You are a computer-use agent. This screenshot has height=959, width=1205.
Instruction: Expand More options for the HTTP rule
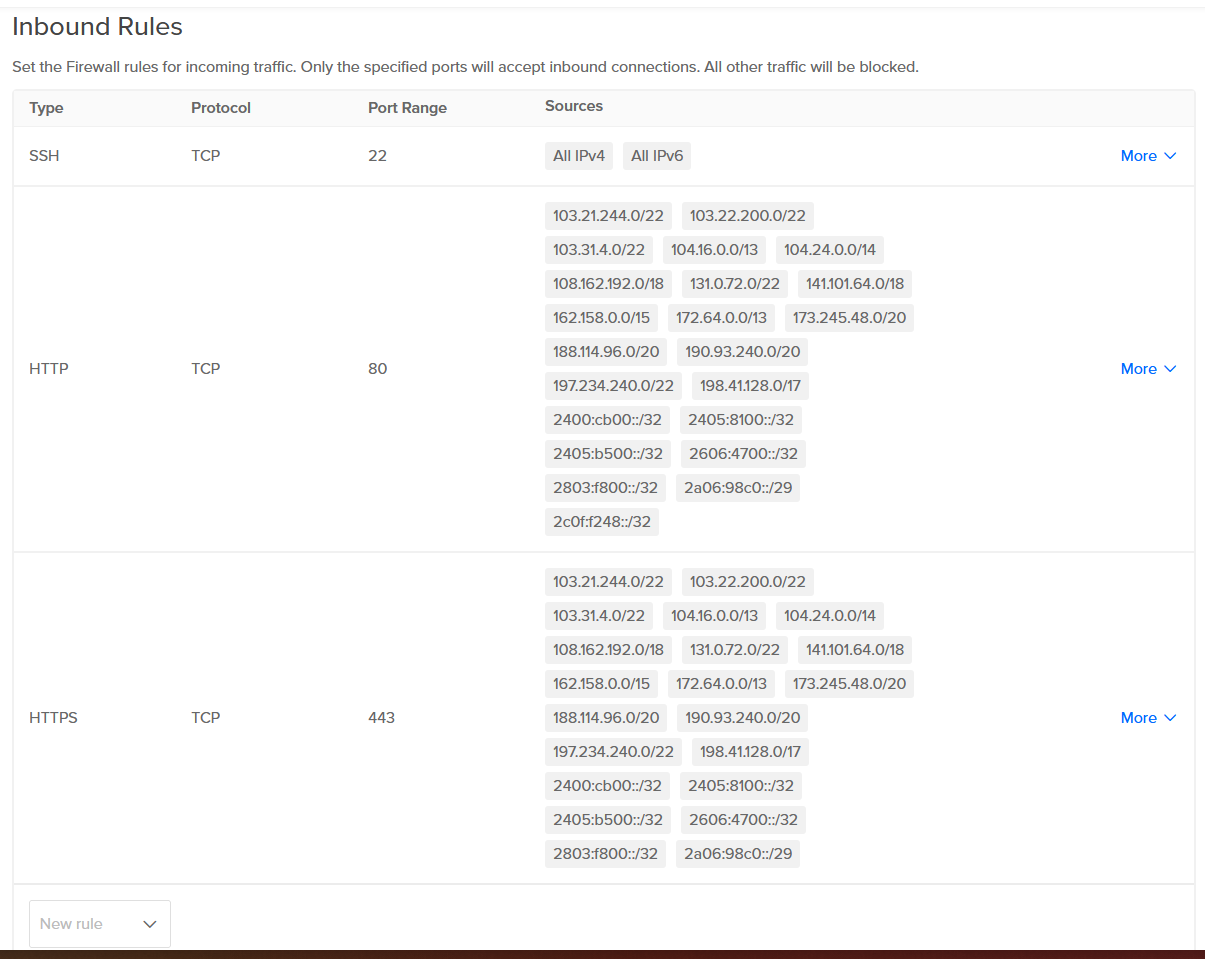click(x=1148, y=369)
